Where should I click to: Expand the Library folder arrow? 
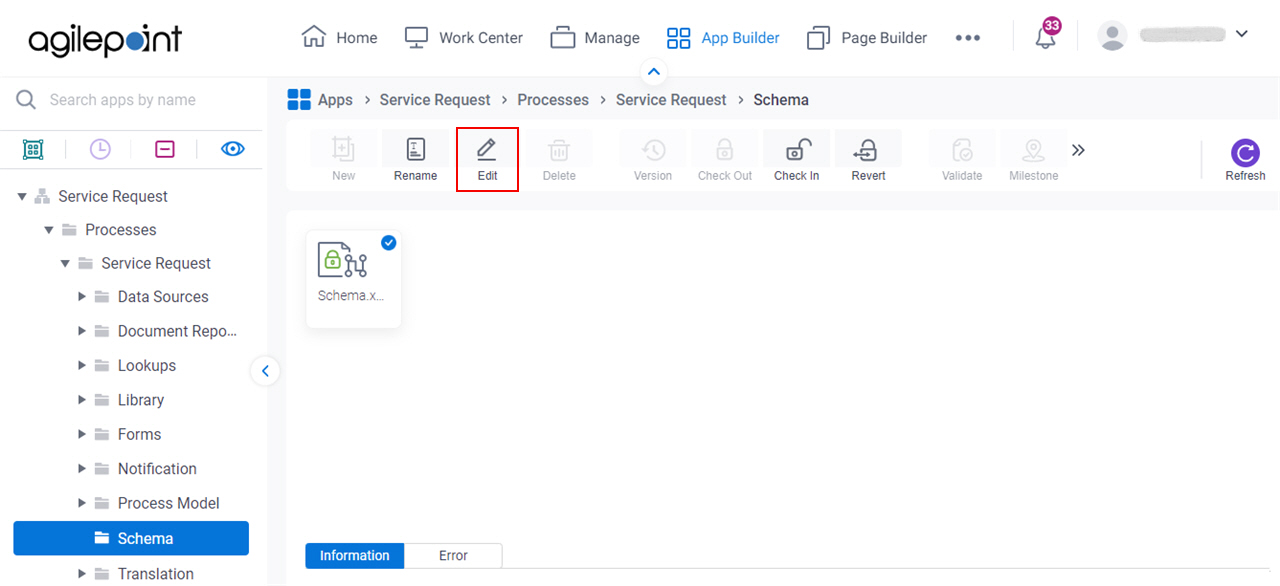[82, 400]
